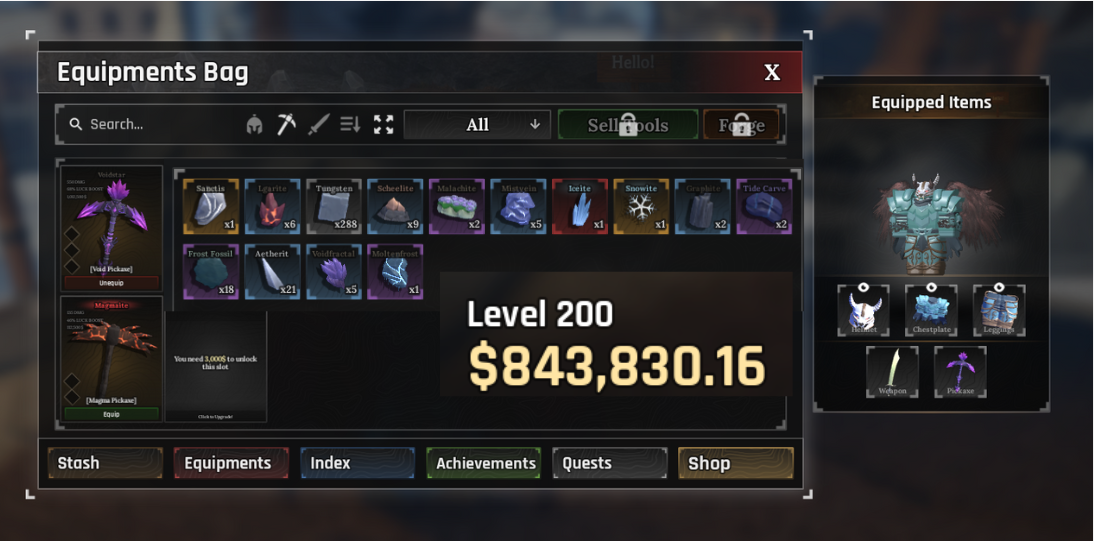Image resolution: width=1094 pixels, height=541 pixels.
Task: Click the locked Forge button
Action: pos(741,125)
